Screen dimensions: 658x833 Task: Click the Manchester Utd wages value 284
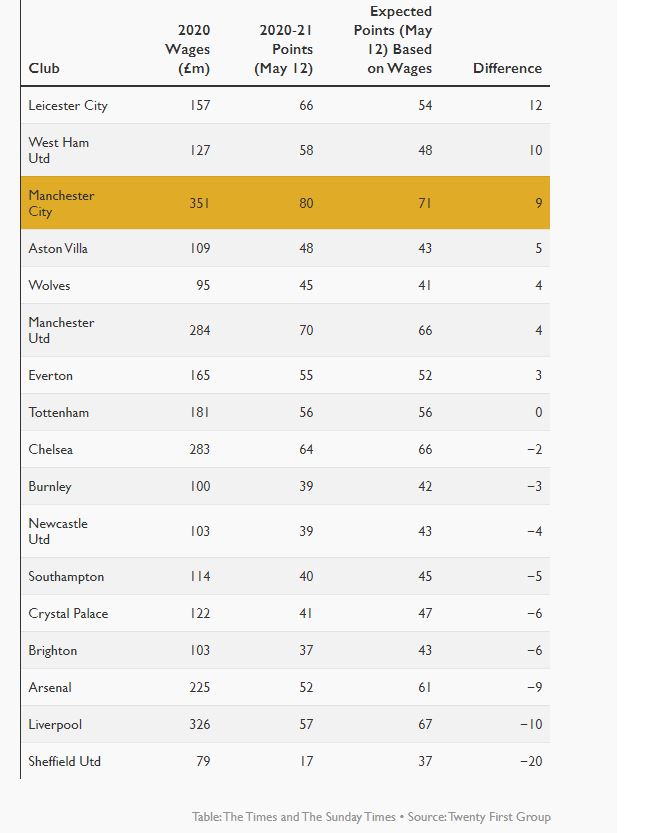coord(200,330)
